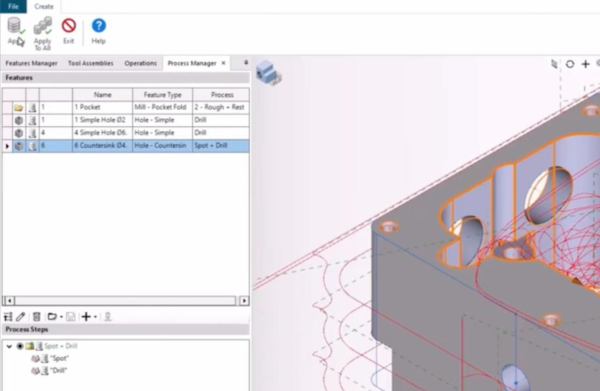This screenshot has height=391, width=600.
Task: Click the open folder icon on process toolbar
Action: (x=52, y=317)
